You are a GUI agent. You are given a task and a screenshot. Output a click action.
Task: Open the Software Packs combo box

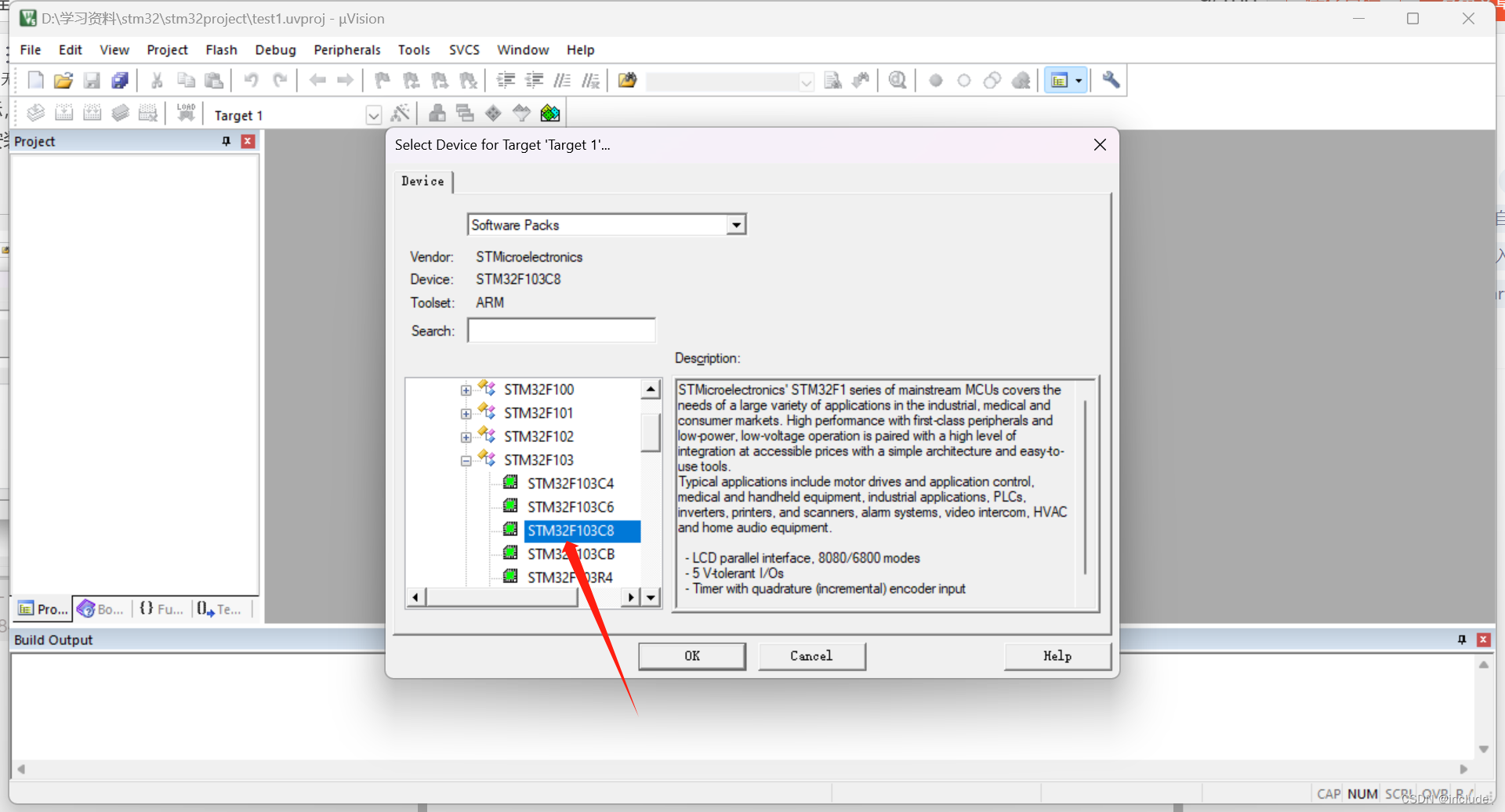point(735,225)
